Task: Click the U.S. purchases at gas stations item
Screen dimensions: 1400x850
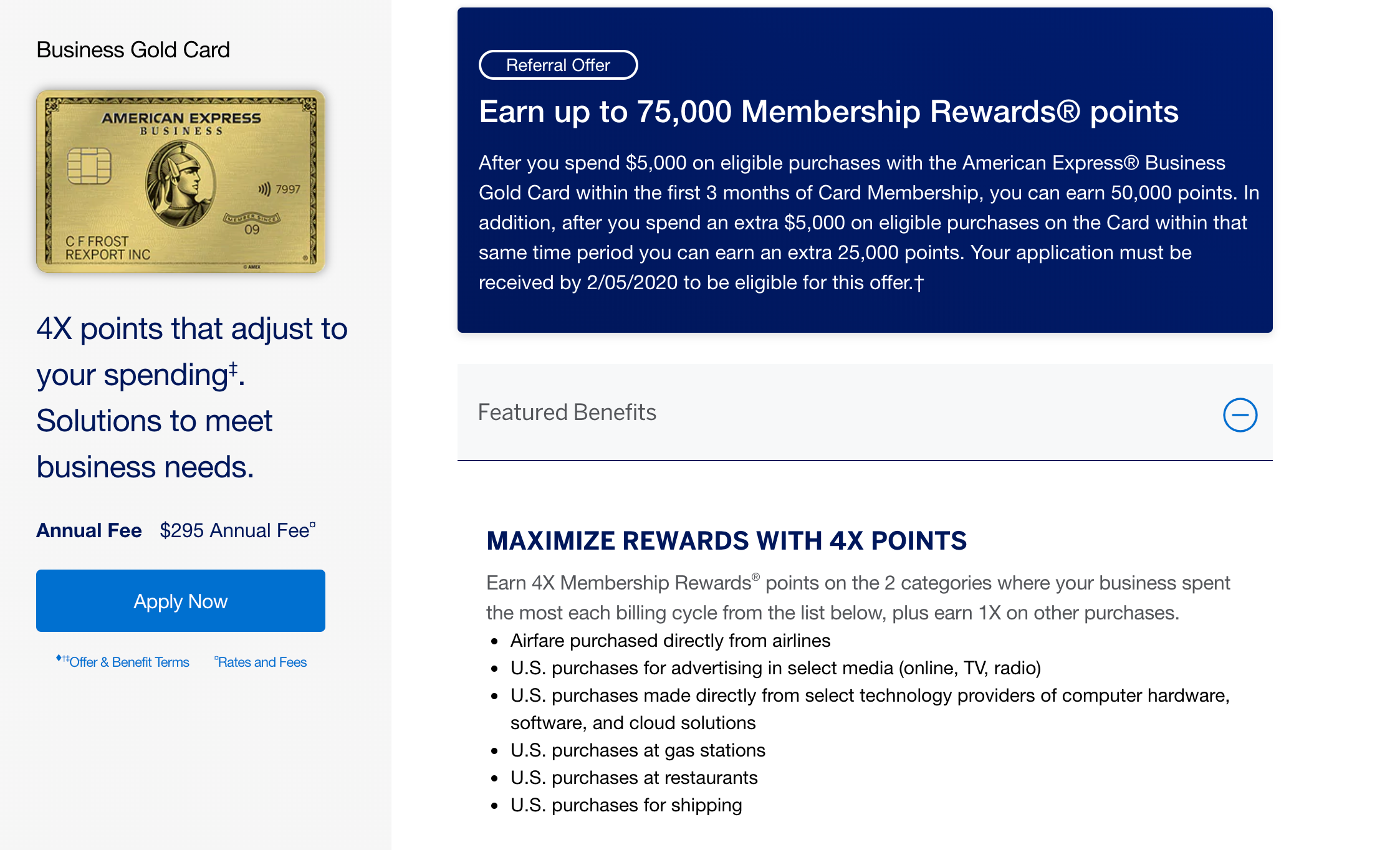Action: [x=638, y=750]
